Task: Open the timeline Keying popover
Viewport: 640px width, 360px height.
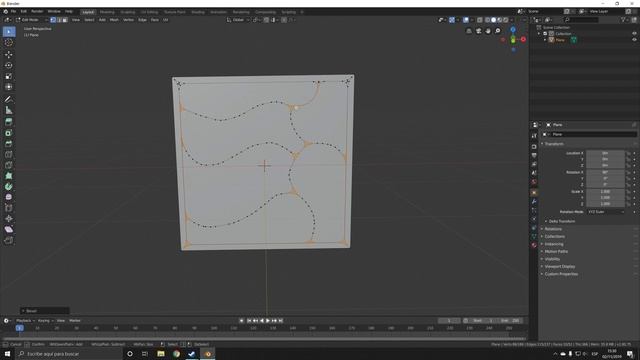Action: (45, 320)
